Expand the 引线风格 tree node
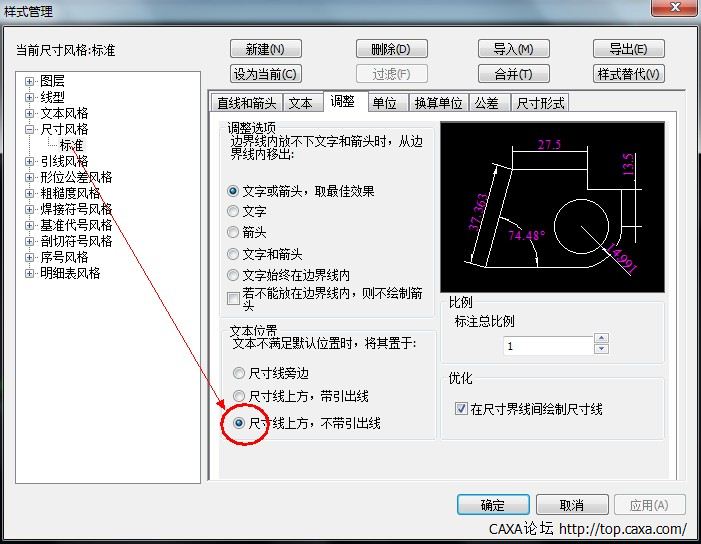The width and height of the screenshot is (701, 544). click(x=30, y=161)
